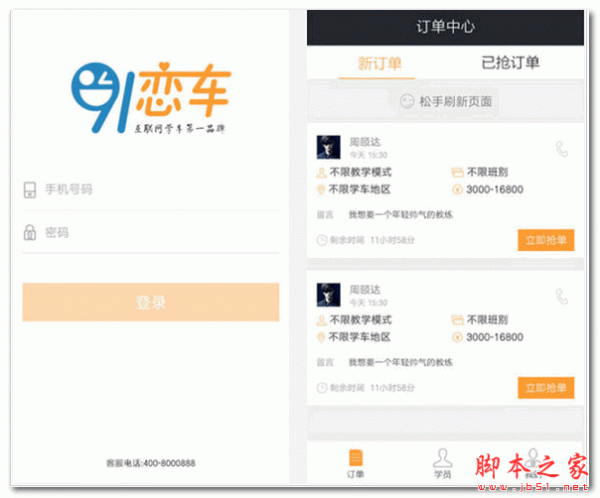600x498 pixels.
Task: Click 不限学车地区 text in second order
Action: point(360,337)
